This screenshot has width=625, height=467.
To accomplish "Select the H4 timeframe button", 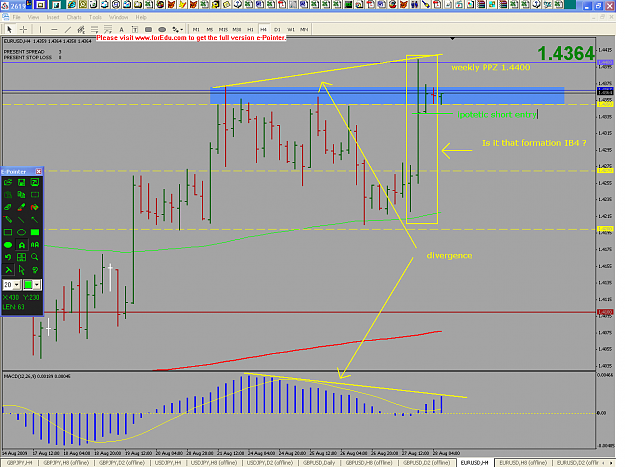I will tap(263, 29).
